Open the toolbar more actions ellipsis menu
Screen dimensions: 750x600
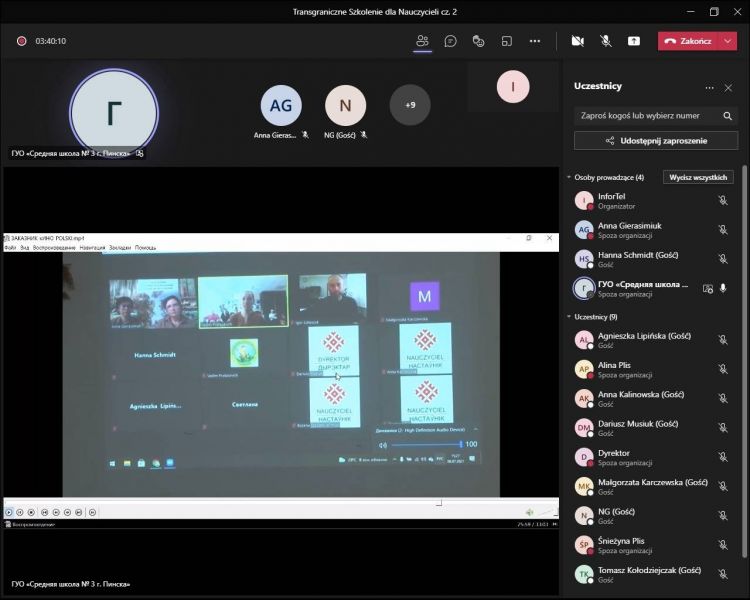point(535,41)
